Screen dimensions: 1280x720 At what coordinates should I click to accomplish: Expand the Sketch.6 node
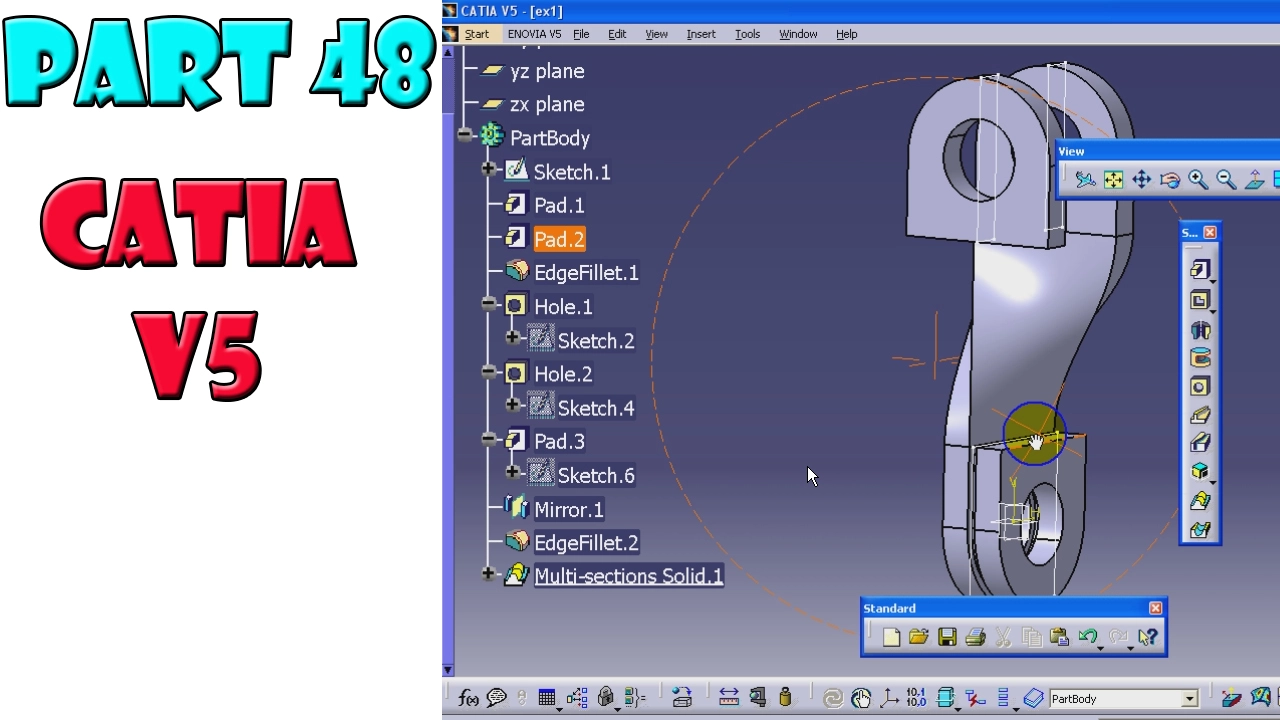(x=513, y=472)
